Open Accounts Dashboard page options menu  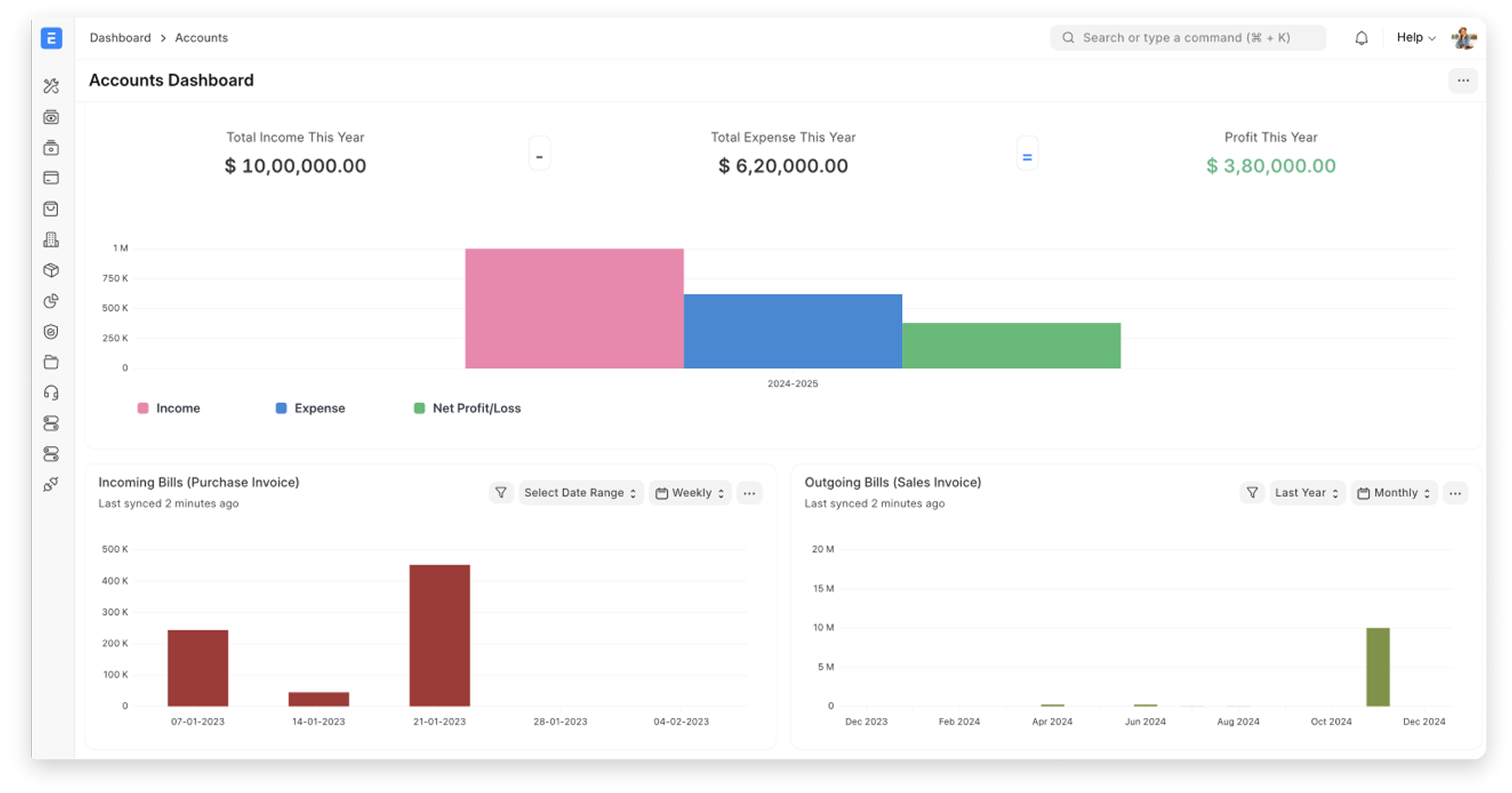click(1463, 81)
